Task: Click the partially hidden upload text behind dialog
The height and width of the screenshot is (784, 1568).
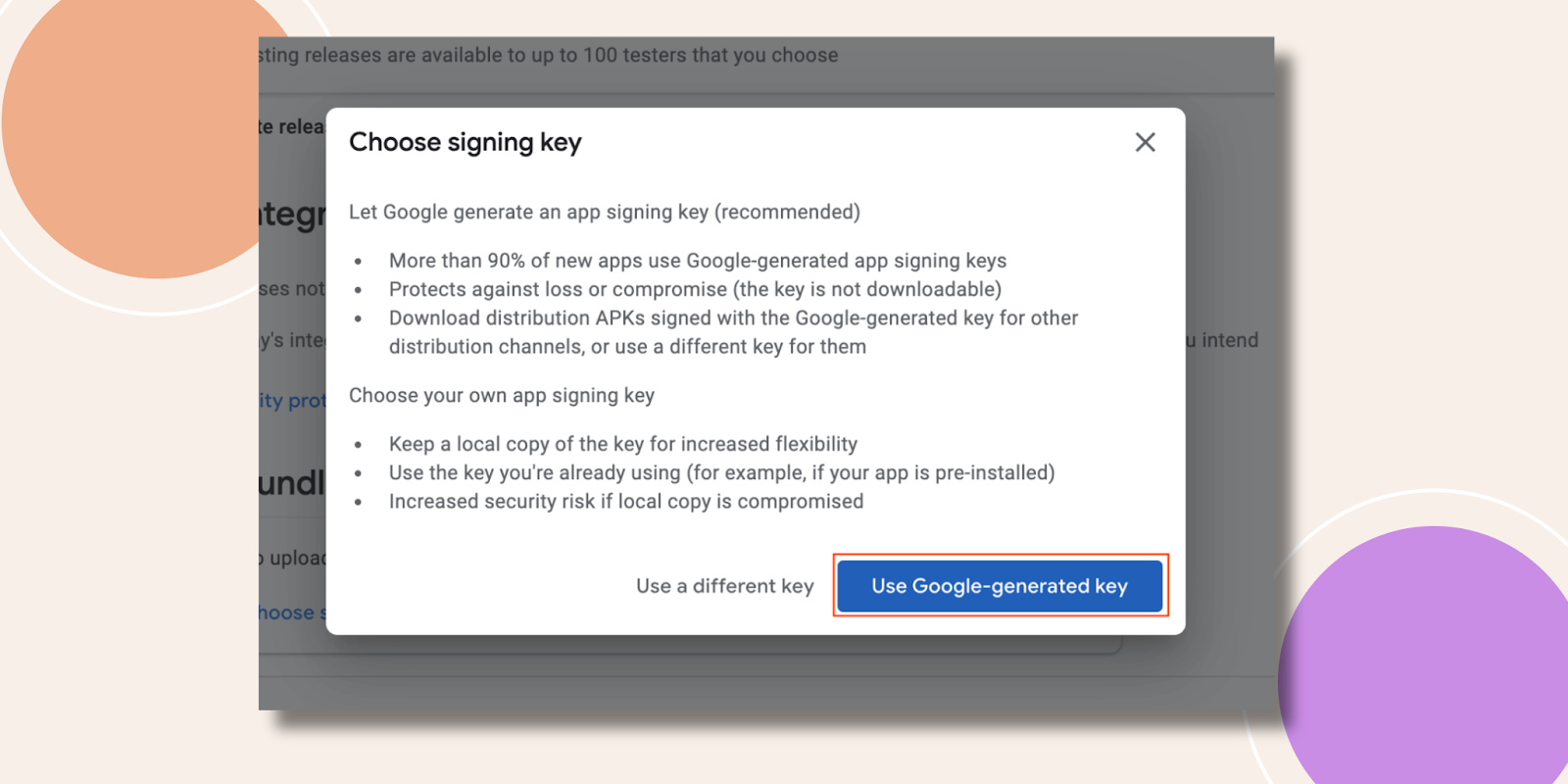Action: 292,558
